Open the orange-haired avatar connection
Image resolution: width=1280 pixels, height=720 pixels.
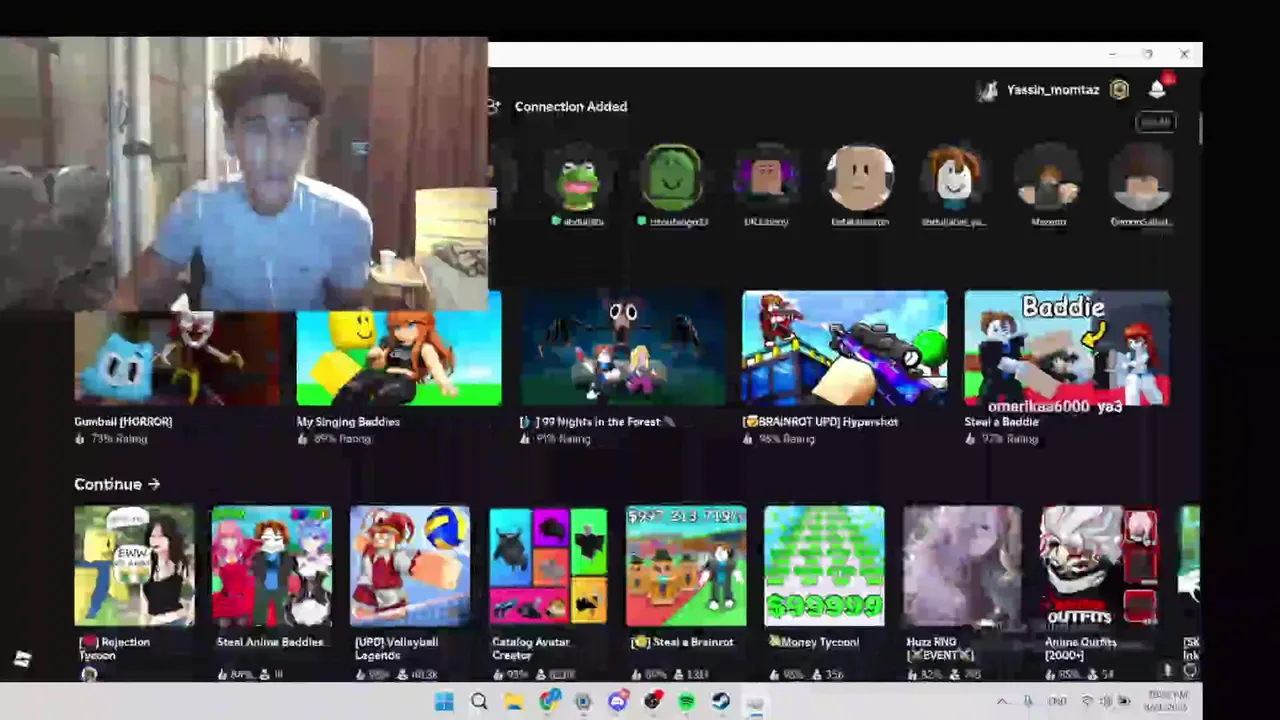[x=954, y=178]
